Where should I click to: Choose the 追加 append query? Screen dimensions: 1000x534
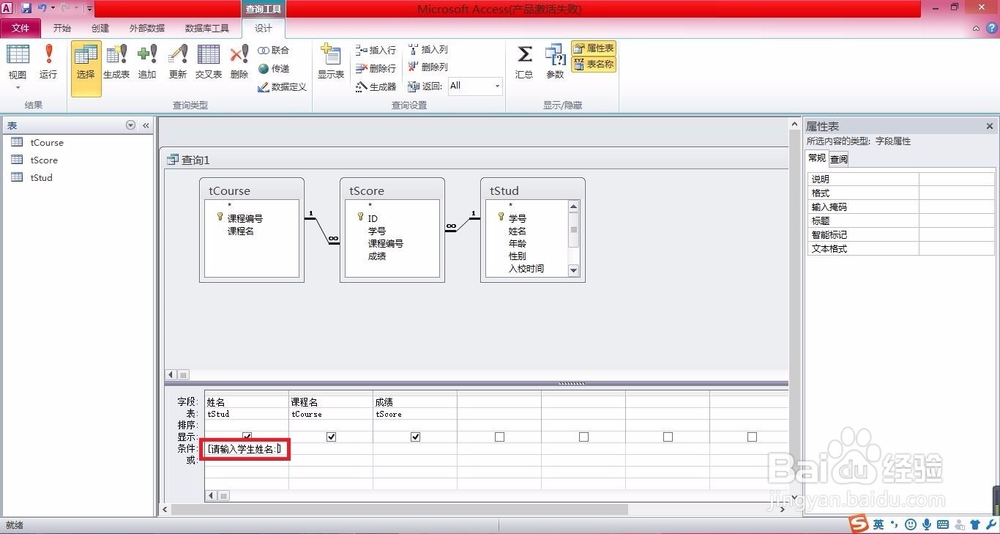[x=147, y=62]
